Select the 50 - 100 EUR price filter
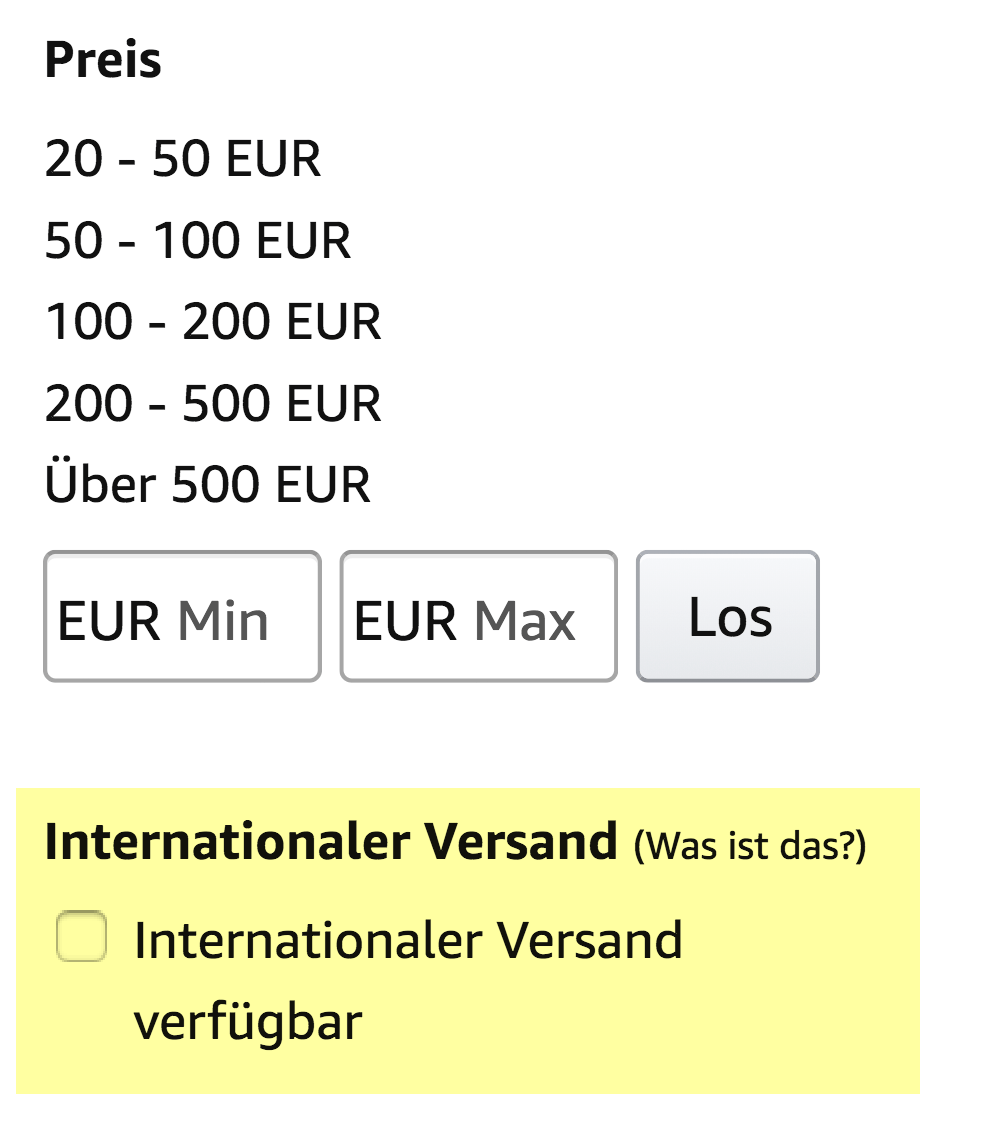Viewport: 990px width, 1134px height. coord(197,241)
